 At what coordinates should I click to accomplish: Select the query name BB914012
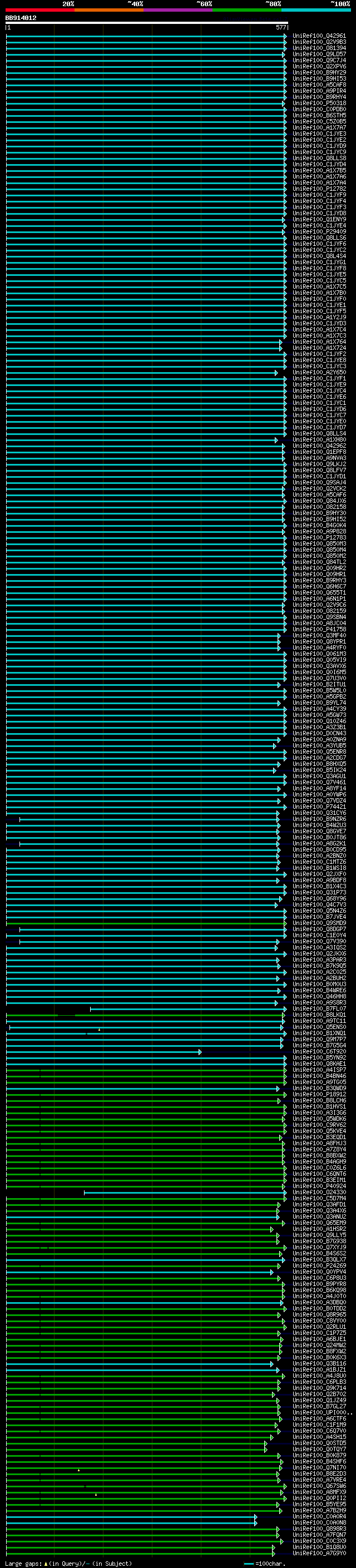21,18
